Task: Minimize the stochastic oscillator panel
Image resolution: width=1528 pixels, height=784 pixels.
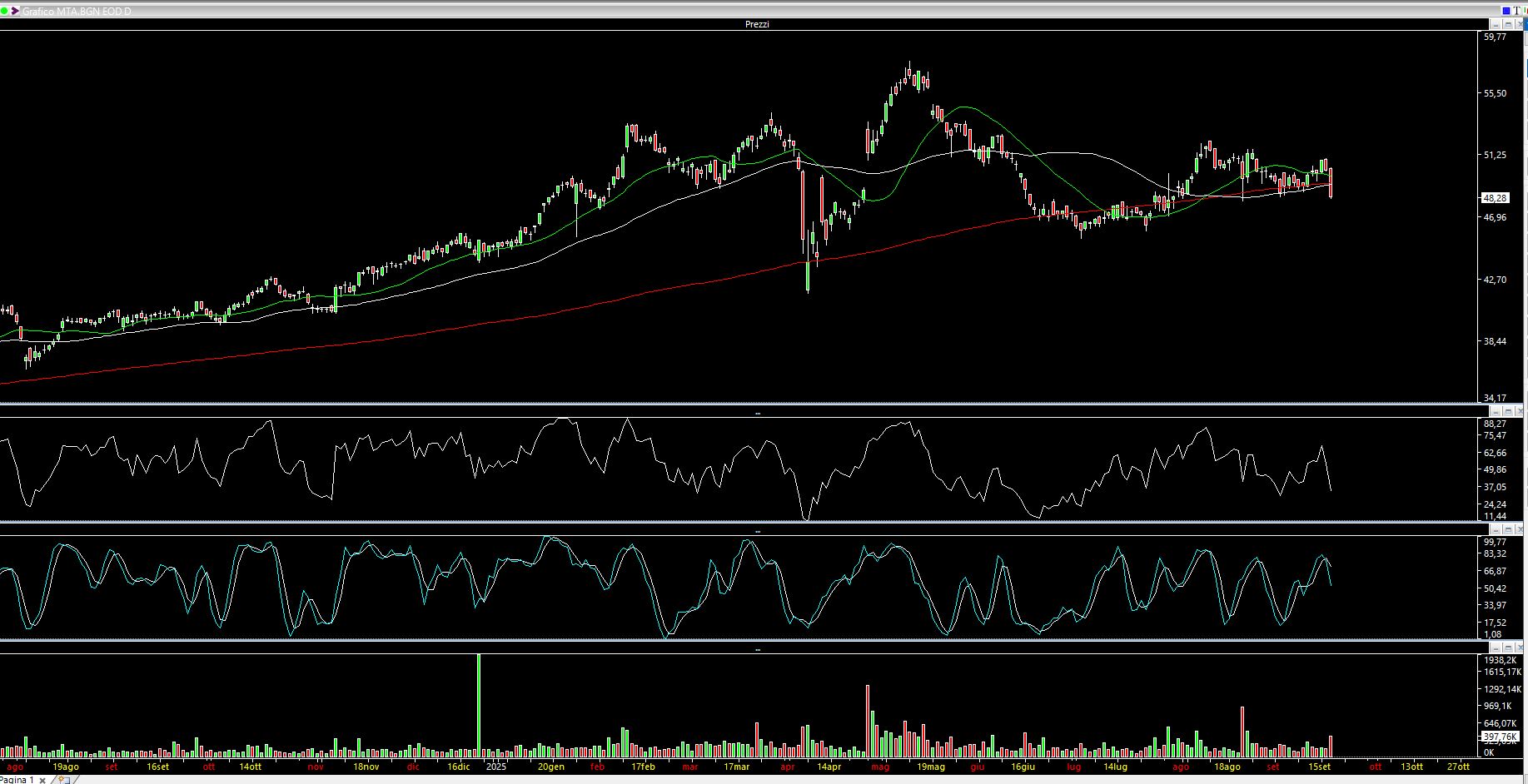Action: (x=1495, y=529)
